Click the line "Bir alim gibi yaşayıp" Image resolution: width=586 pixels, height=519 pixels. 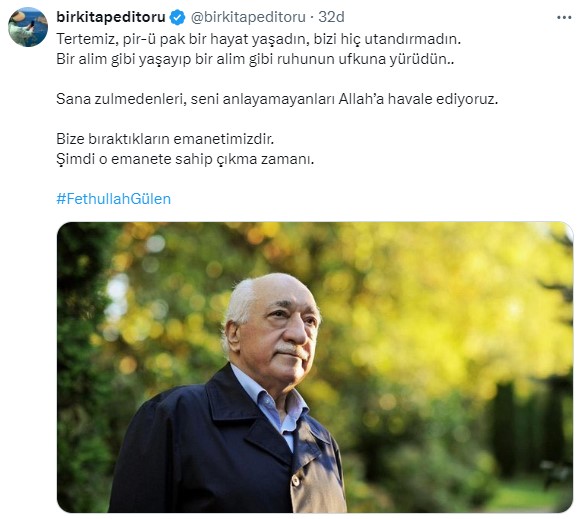(255, 59)
